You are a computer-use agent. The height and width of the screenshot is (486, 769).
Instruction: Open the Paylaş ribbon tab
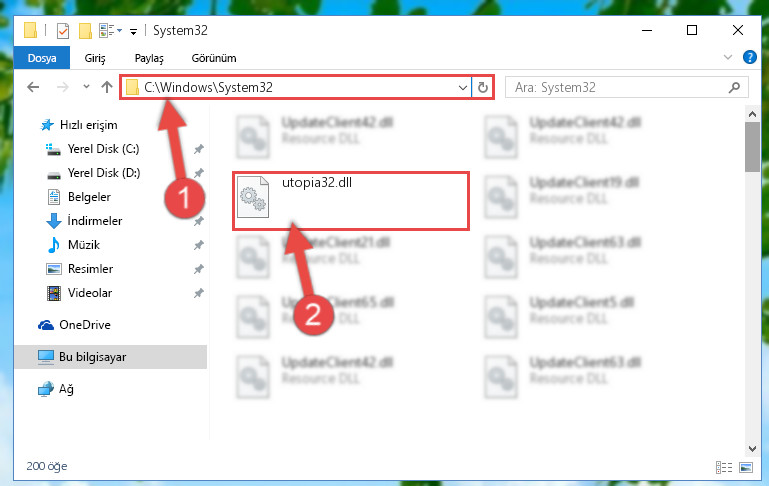point(149,58)
